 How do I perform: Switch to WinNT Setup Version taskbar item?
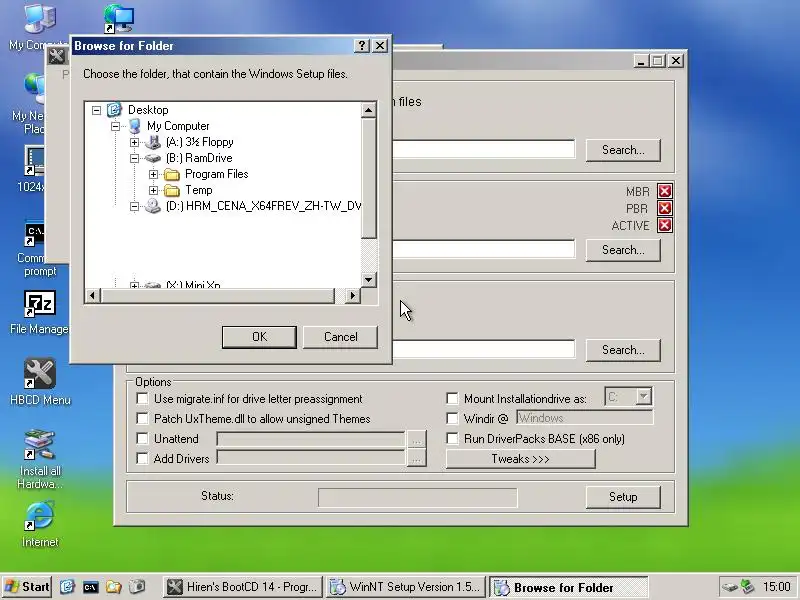tap(406, 587)
